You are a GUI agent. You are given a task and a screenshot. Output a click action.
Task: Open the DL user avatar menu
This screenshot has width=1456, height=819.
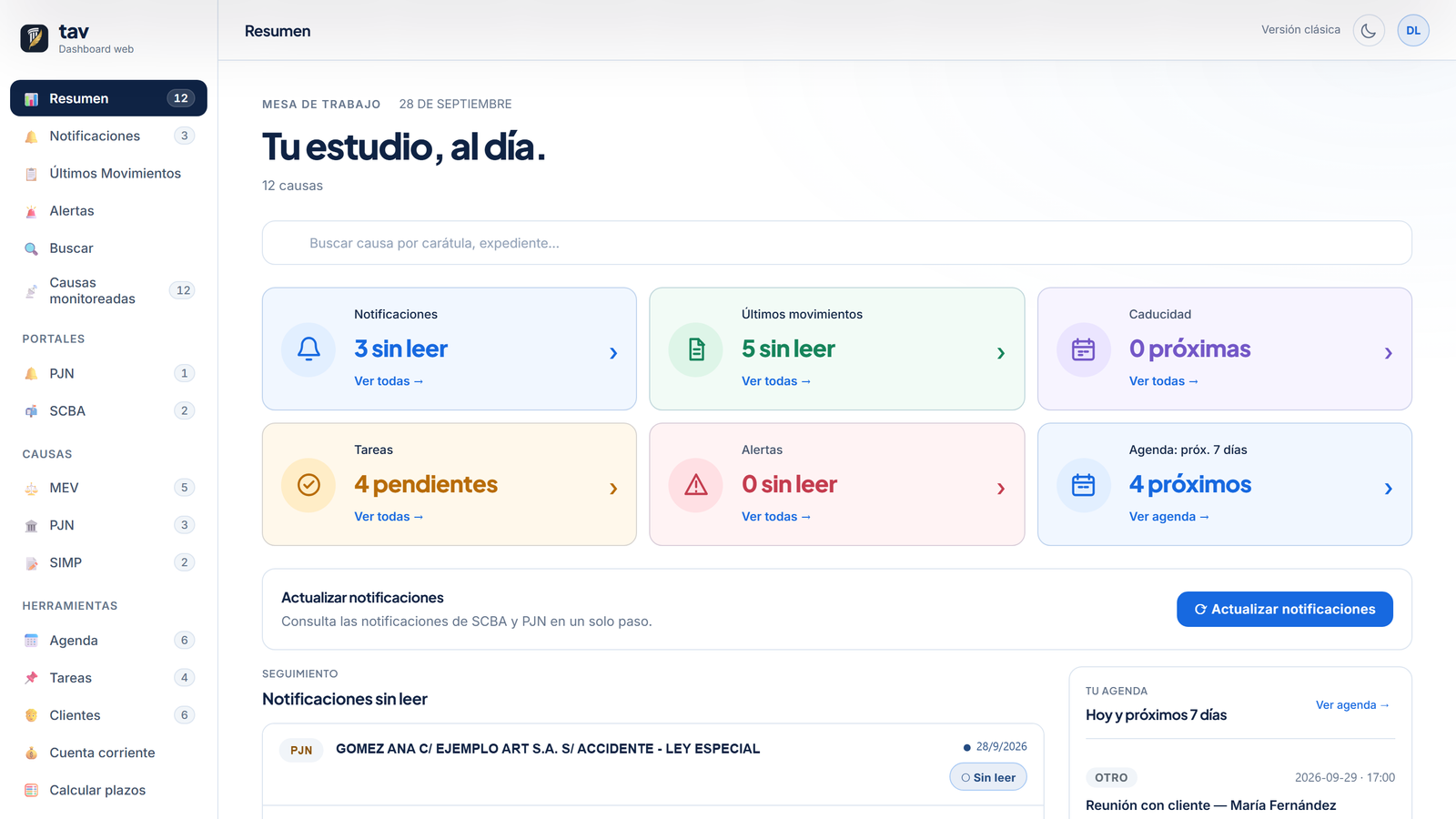tap(1413, 30)
